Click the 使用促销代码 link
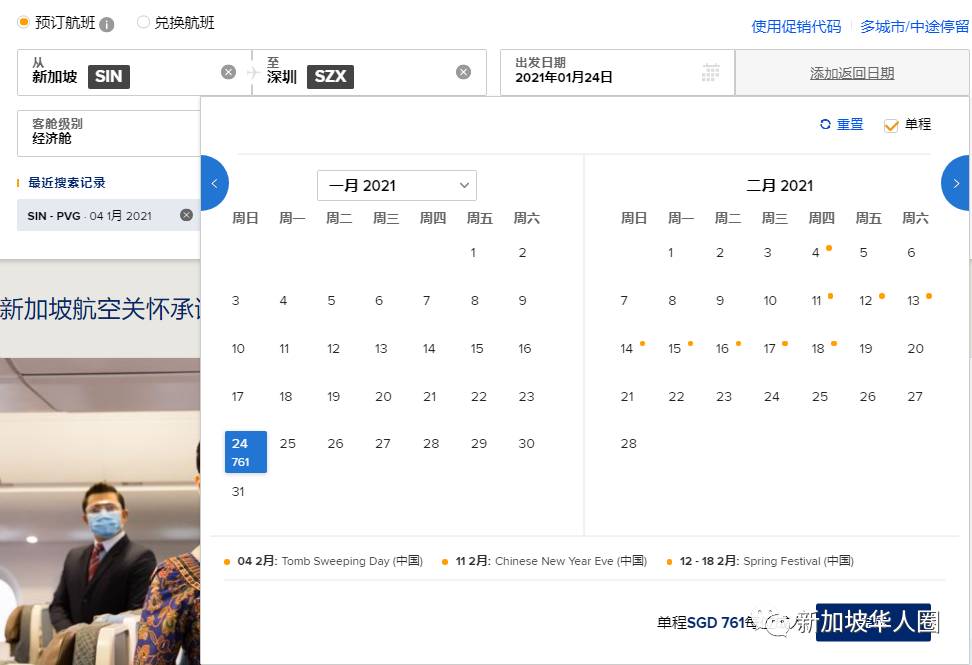 796,27
